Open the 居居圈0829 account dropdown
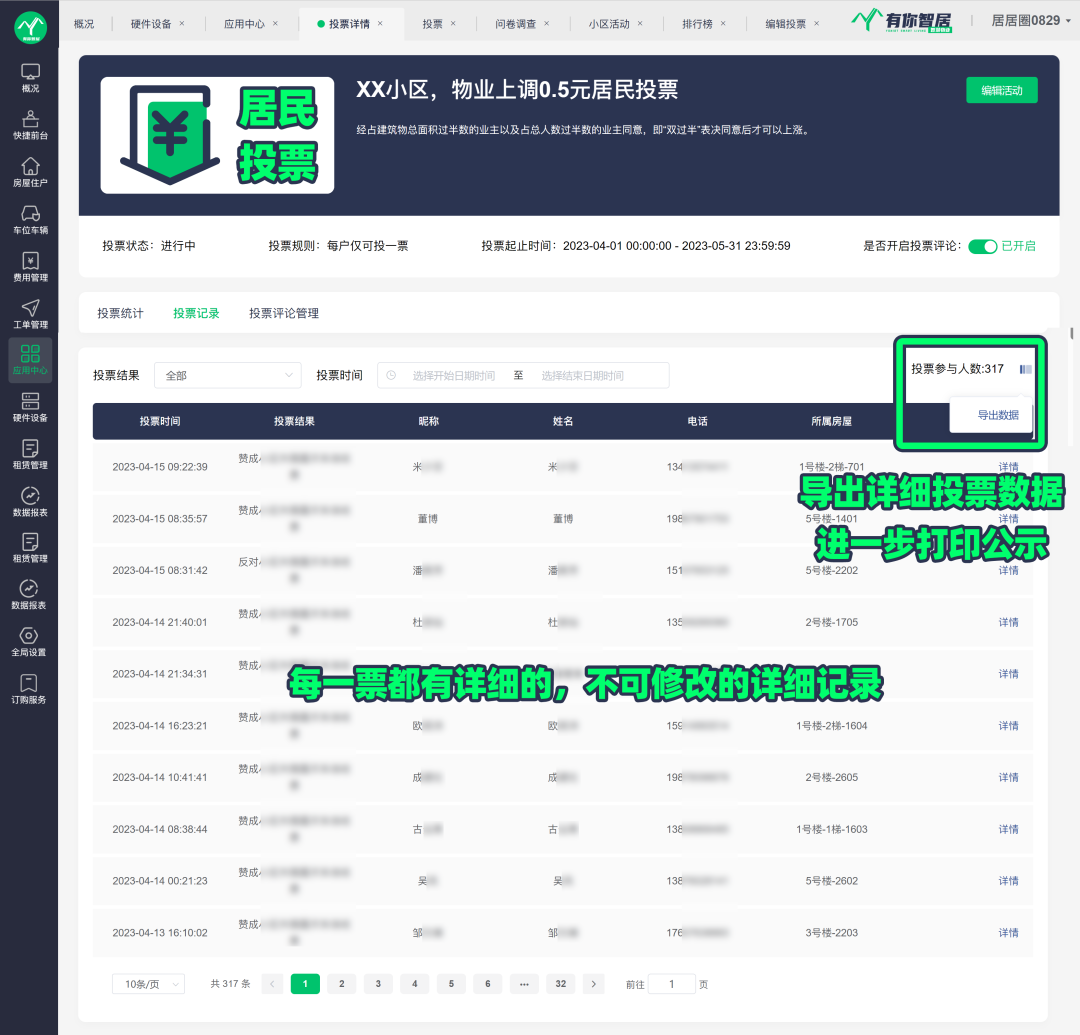The image size is (1080, 1035). 1030,20
